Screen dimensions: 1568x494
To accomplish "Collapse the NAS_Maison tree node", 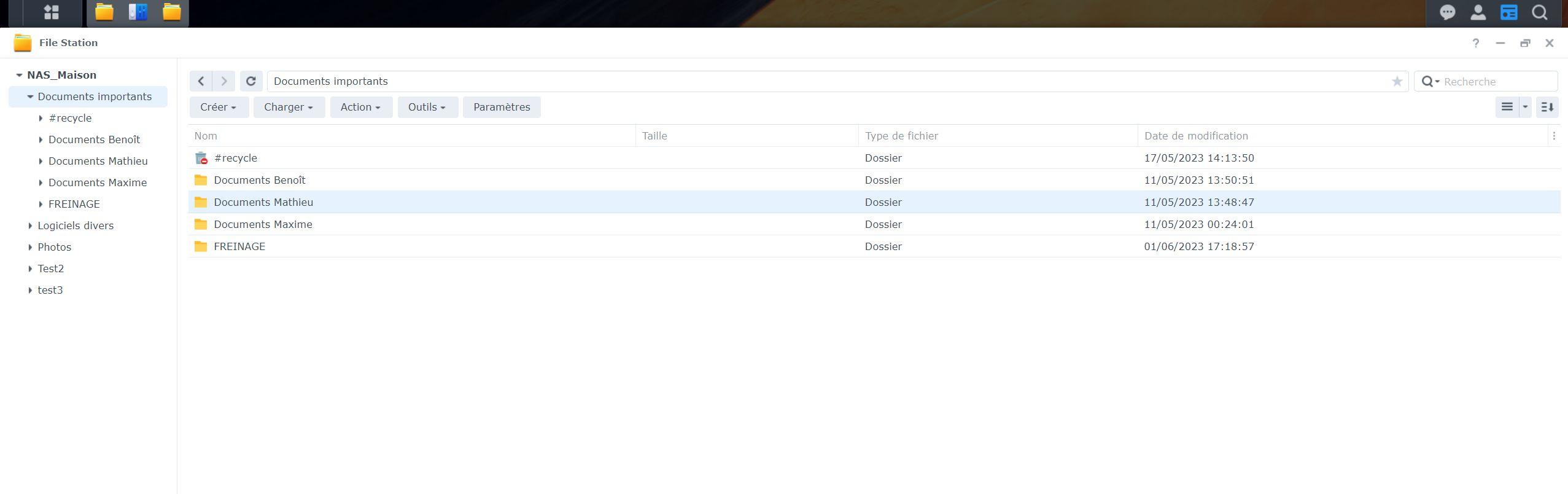I will point(19,75).
